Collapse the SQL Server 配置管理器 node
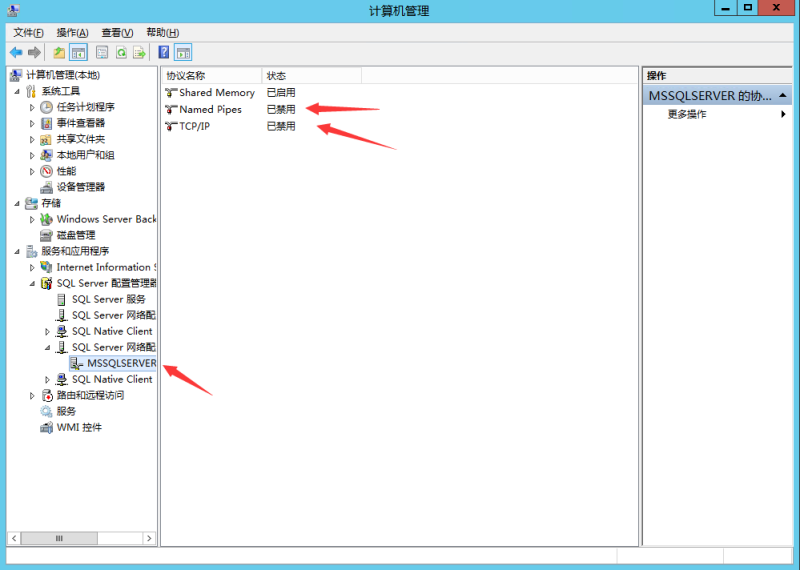 point(32,284)
